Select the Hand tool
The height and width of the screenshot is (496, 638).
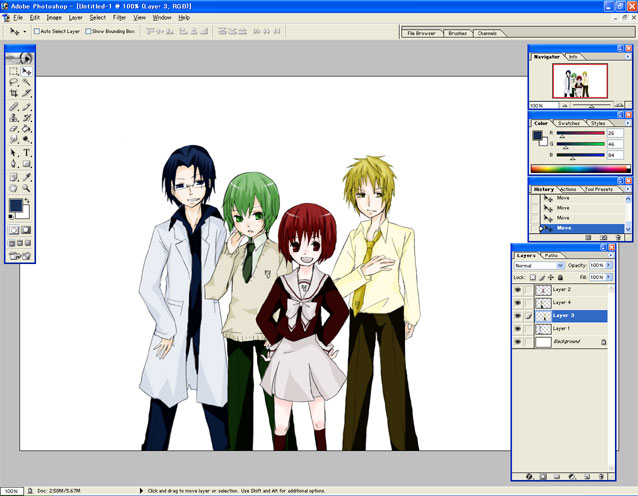[14, 188]
